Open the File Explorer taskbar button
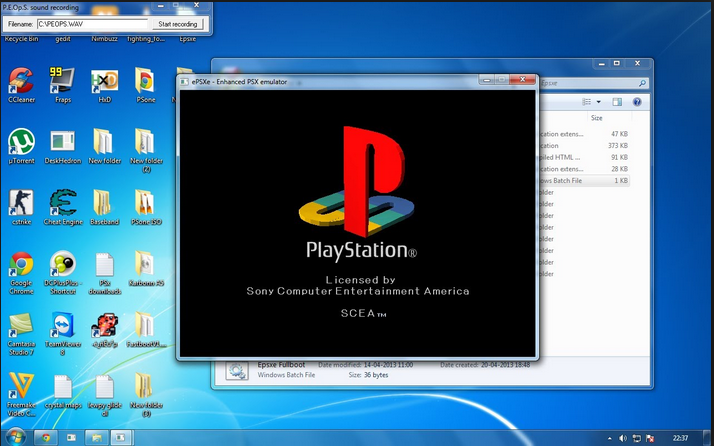Viewport: 714px width, 446px height. point(97,438)
